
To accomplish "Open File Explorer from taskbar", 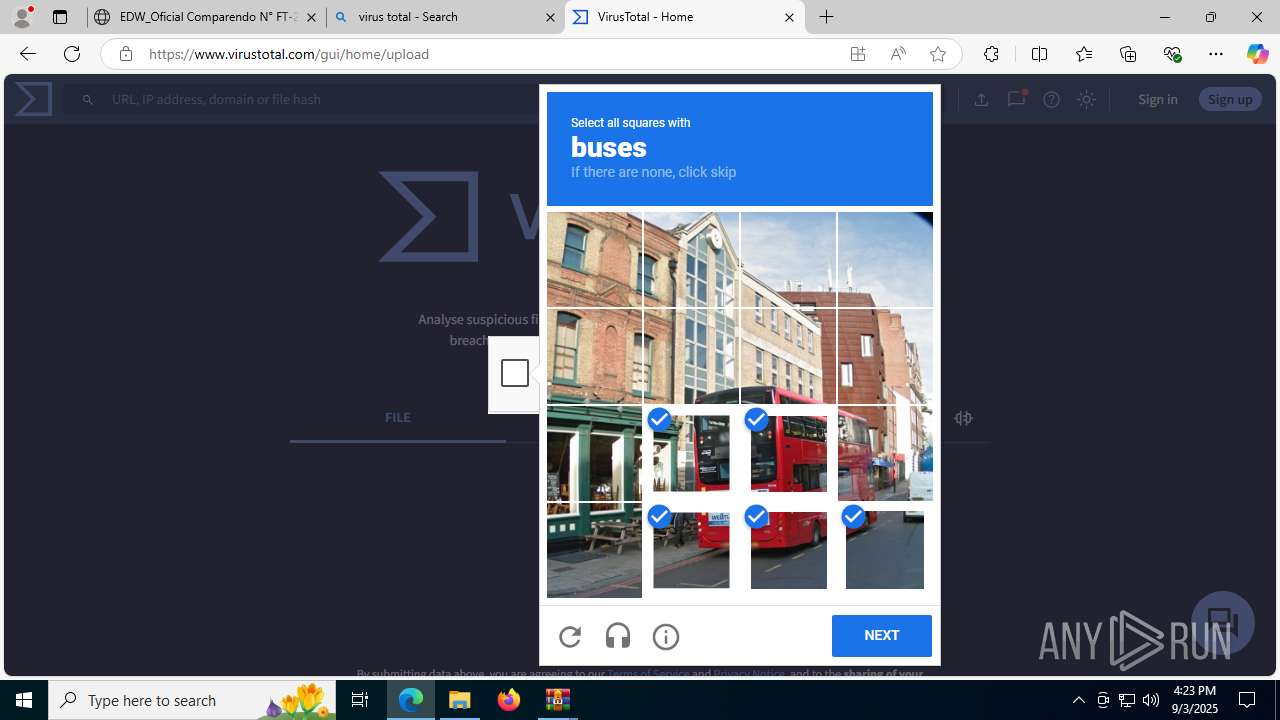I will (460, 700).
